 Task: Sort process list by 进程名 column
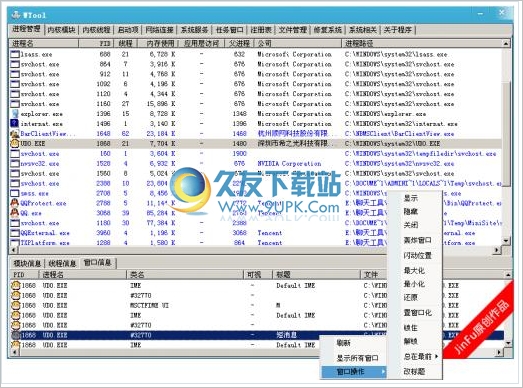(x=44, y=43)
